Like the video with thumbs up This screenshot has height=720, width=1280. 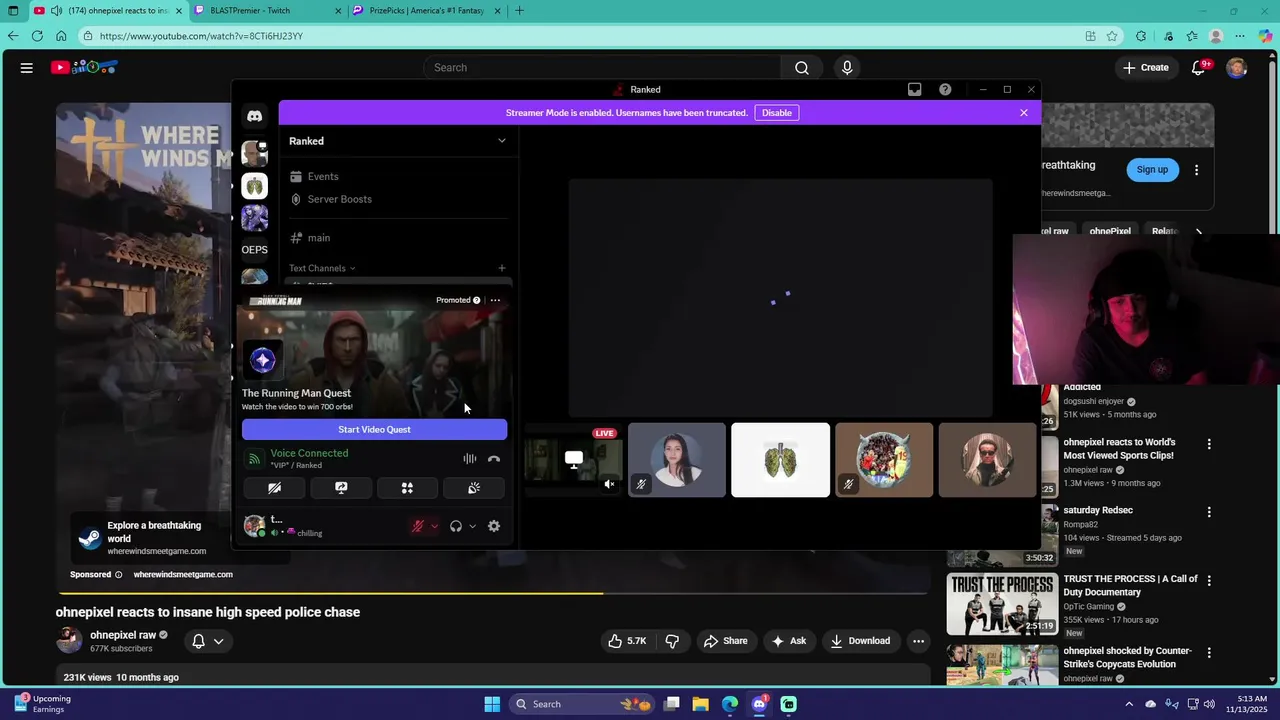[x=628, y=641]
